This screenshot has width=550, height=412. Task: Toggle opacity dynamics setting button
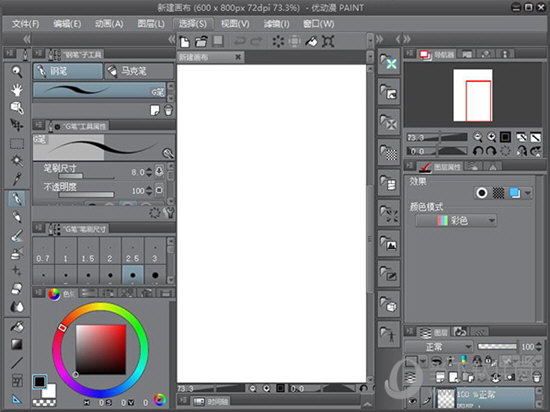[159, 190]
